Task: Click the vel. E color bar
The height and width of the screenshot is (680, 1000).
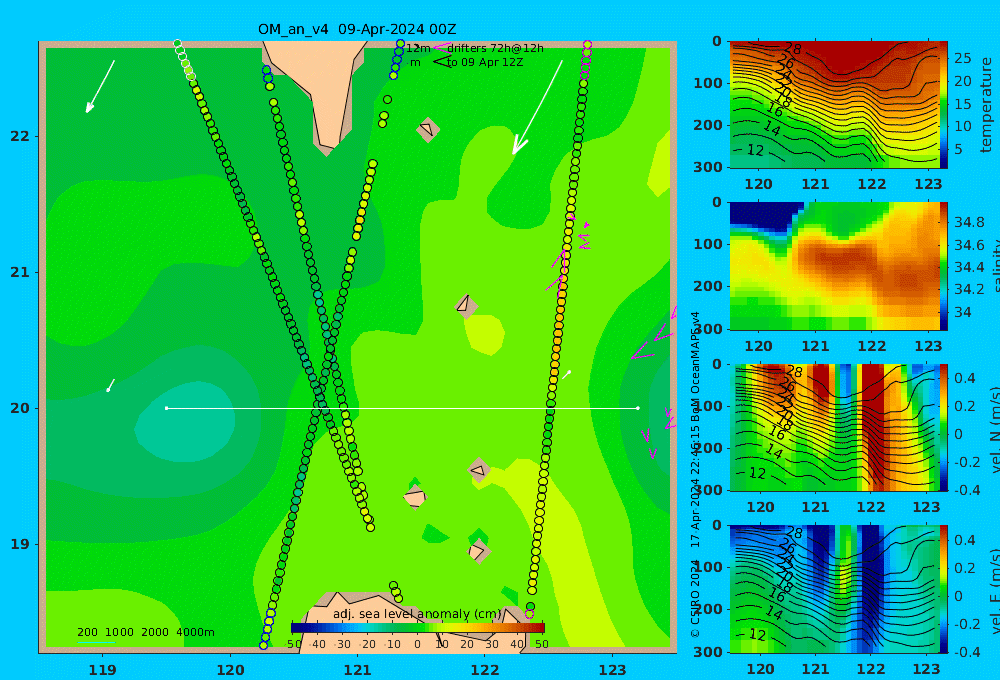Action: 944,589
